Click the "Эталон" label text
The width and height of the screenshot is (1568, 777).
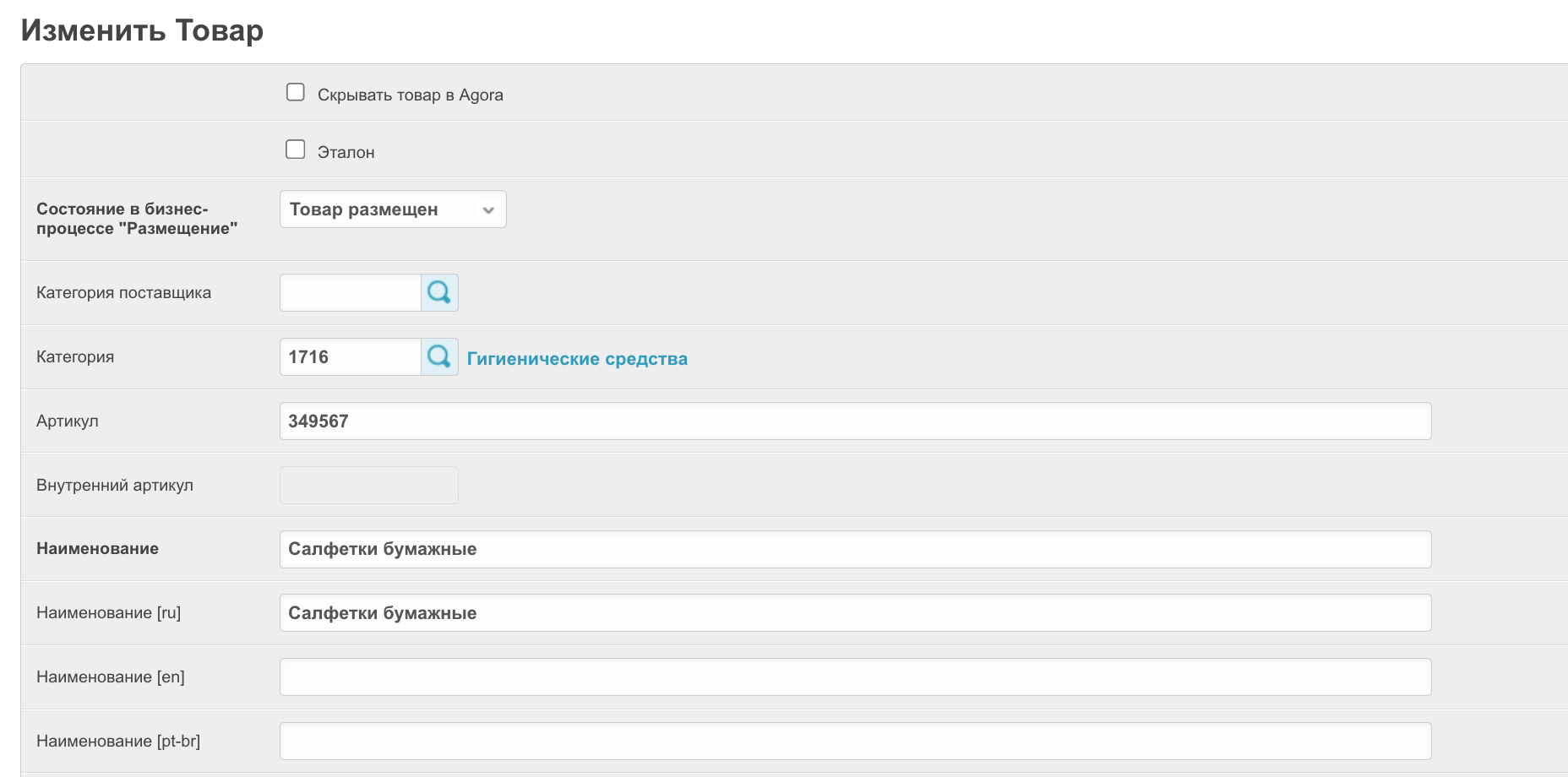click(x=346, y=153)
